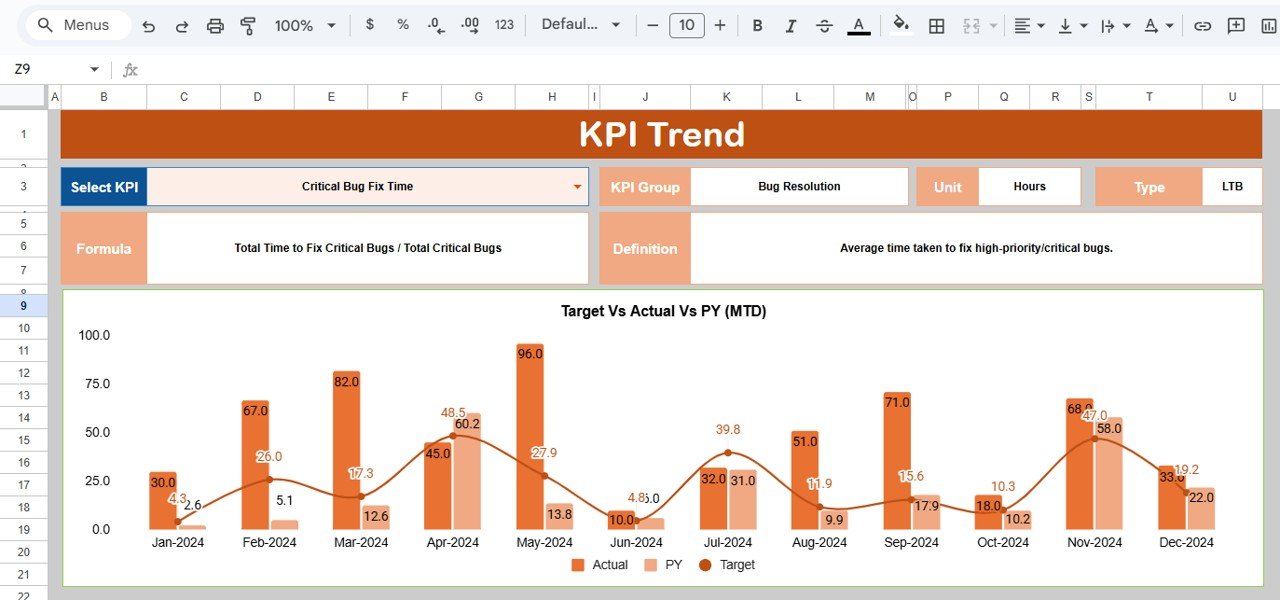This screenshot has height=600, width=1280.
Task: Select the Paint format tool
Action: tap(247, 25)
